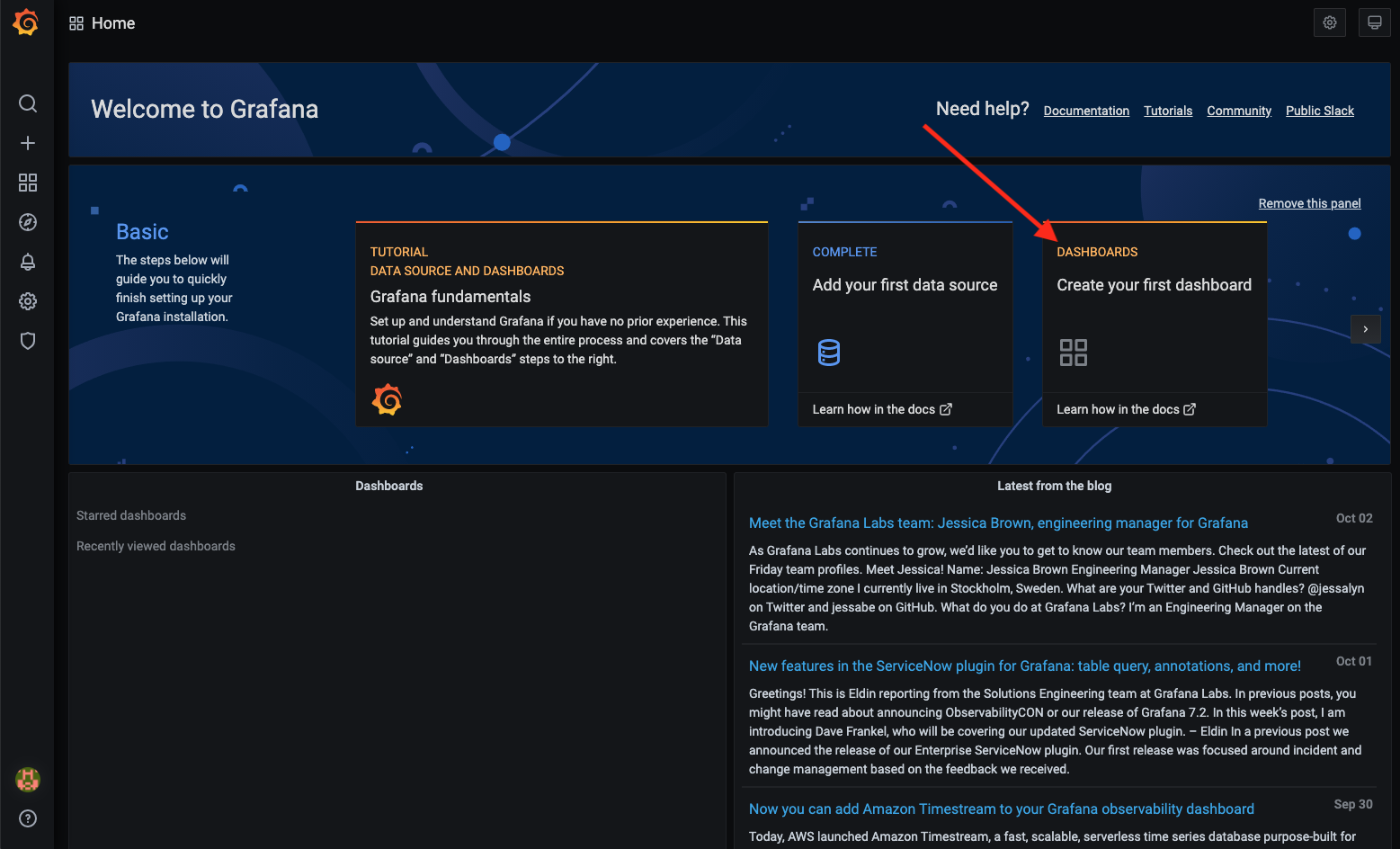This screenshot has height=849, width=1400.
Task: Open the Grafana fundamentals tutorial card
Action: (x=562, y=324)
